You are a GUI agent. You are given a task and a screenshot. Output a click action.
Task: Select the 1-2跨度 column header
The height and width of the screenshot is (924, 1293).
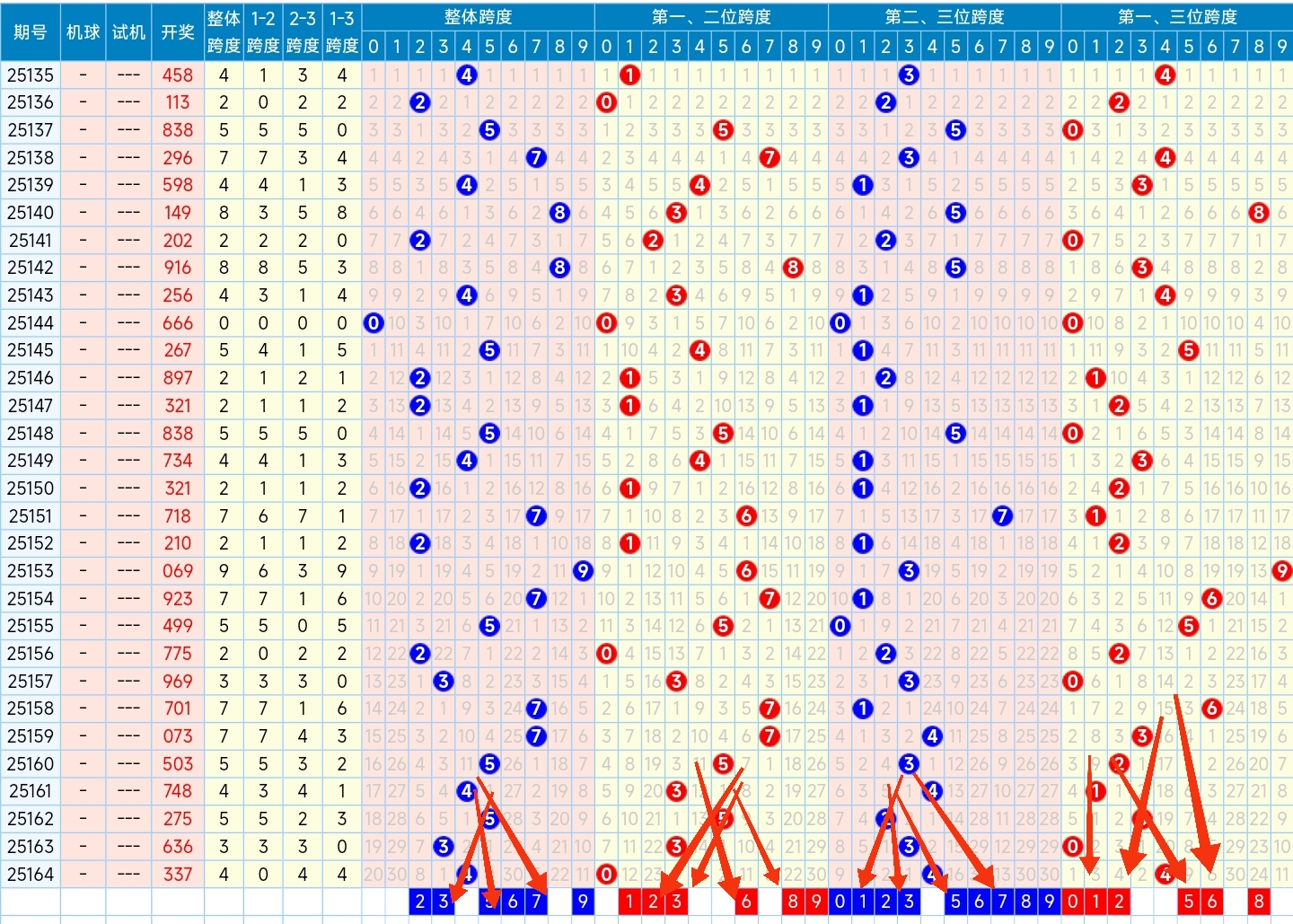263,31
